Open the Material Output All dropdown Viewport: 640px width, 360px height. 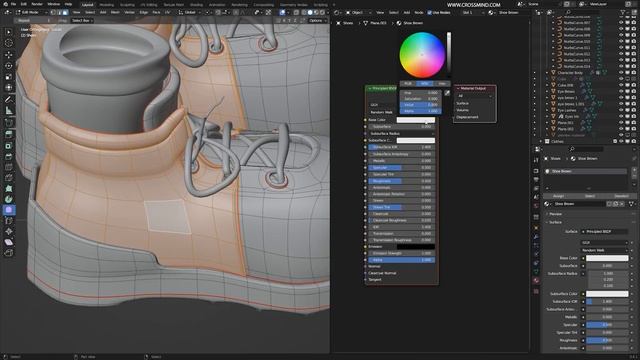[475, 96]
